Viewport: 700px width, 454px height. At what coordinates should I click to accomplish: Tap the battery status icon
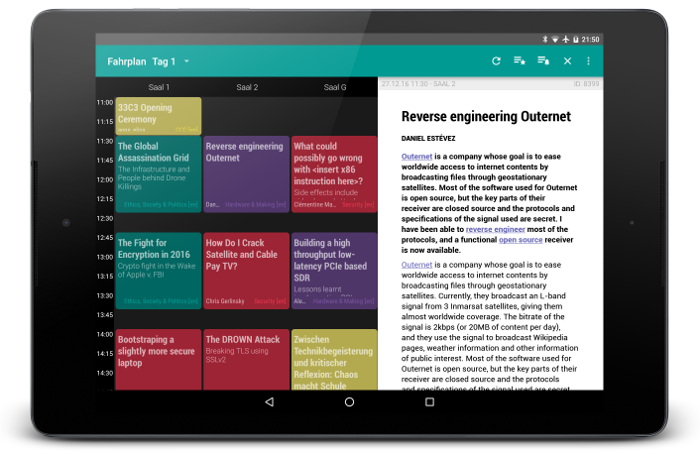pos(576,39)
